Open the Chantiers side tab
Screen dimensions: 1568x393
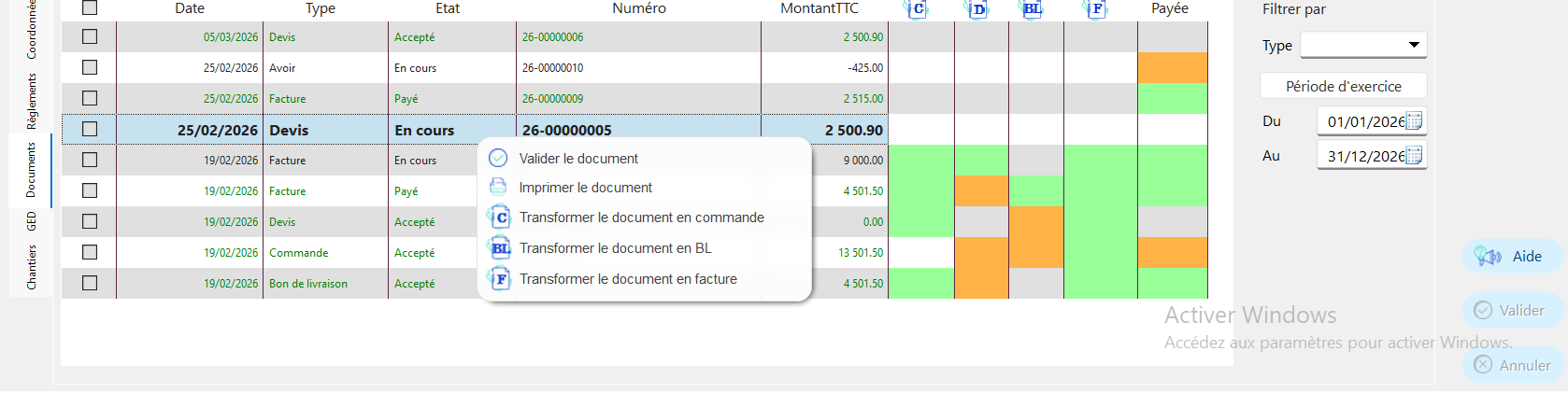32,267
